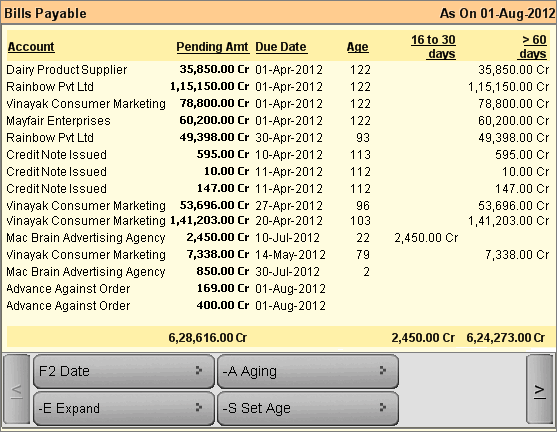Select the Mayfair Enterprises account

pos(278,121)
